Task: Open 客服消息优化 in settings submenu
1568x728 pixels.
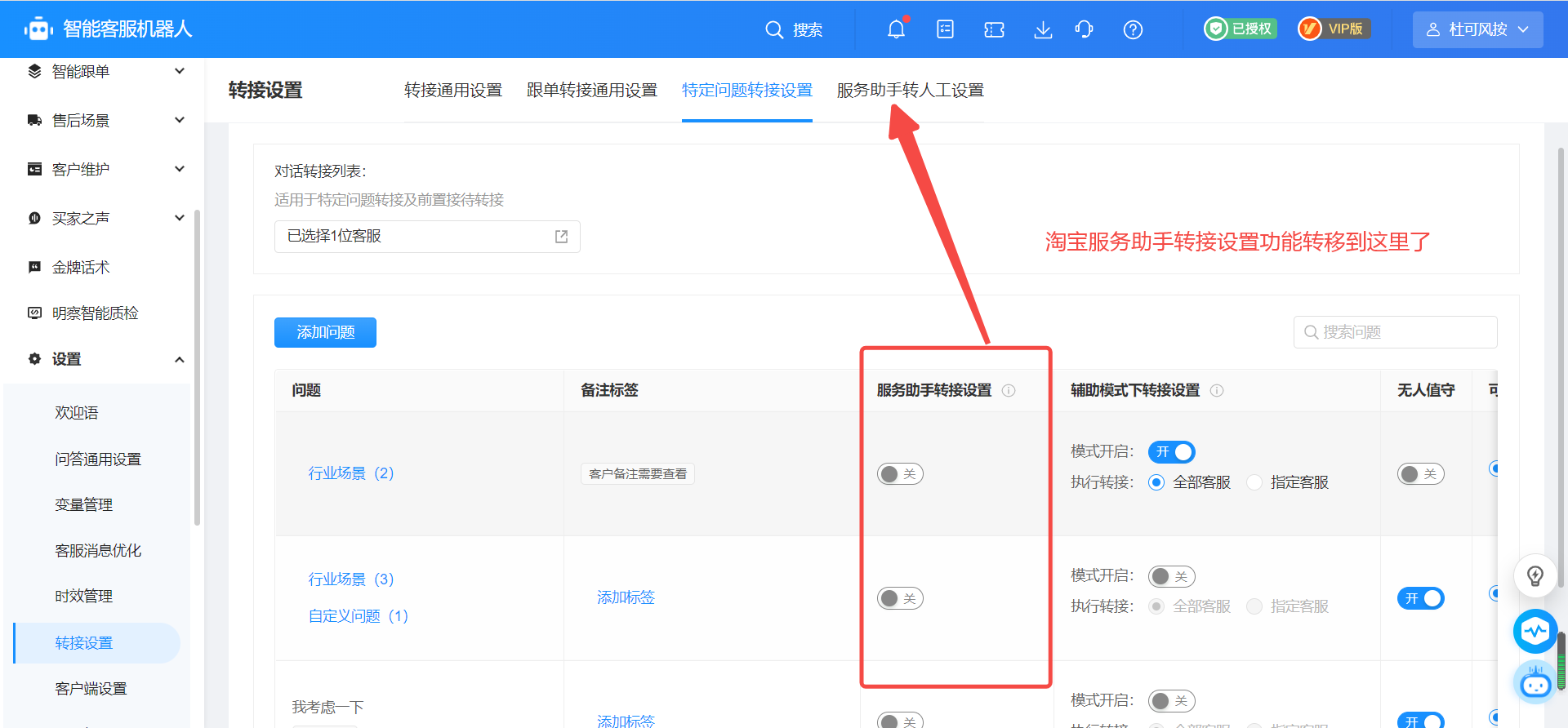Action: coord(98,551)
